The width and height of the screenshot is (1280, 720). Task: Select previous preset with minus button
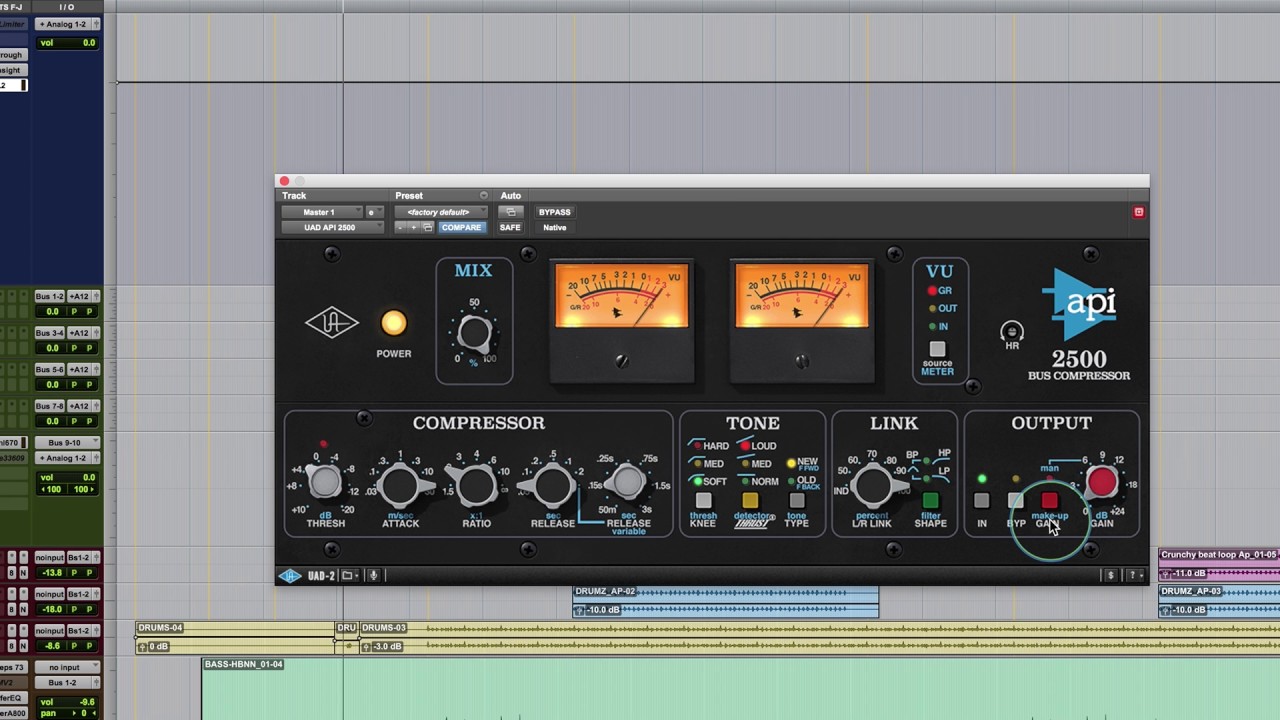tap(401, 228)
